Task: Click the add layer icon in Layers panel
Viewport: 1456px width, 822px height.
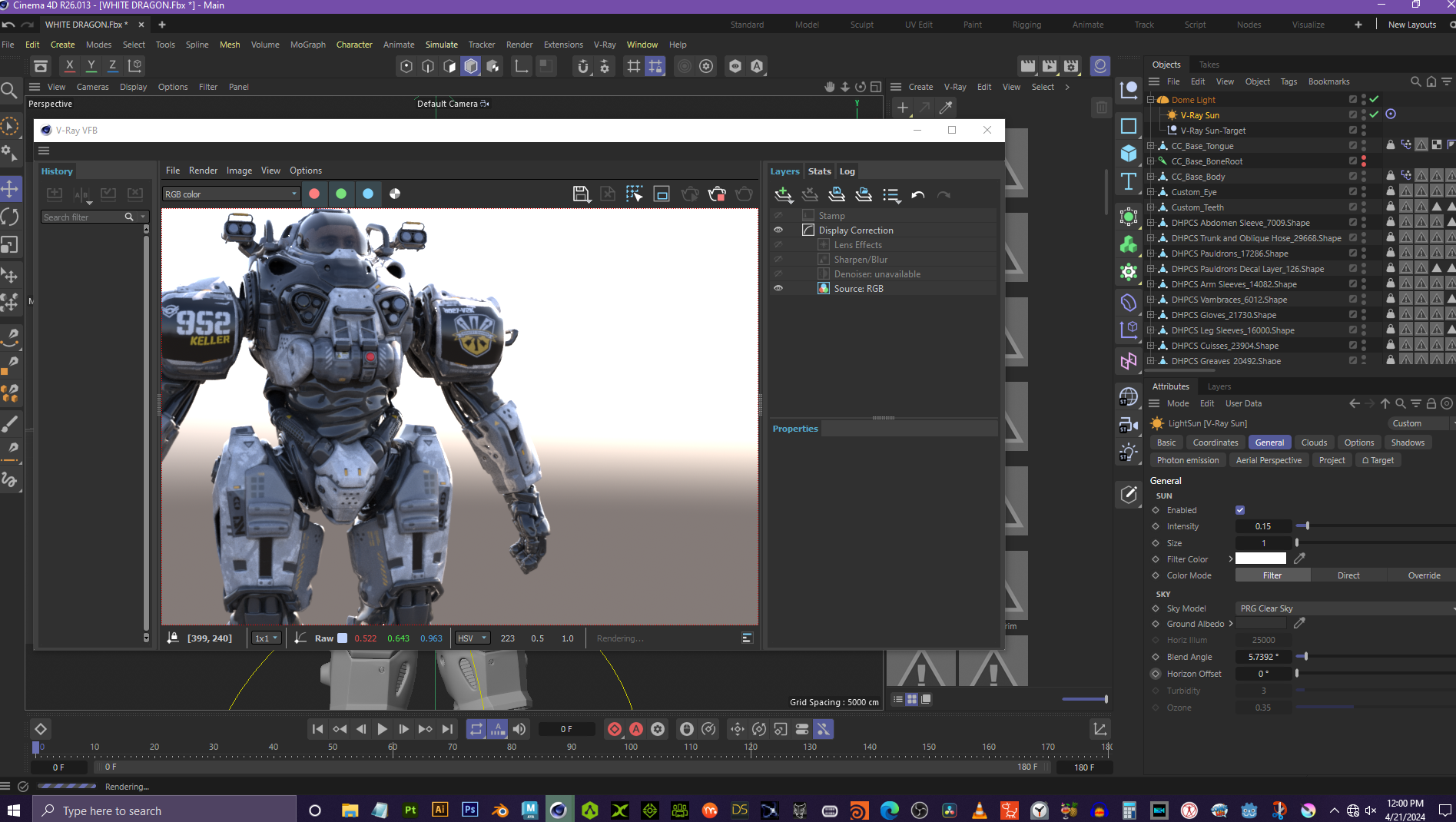Action: 783,195
